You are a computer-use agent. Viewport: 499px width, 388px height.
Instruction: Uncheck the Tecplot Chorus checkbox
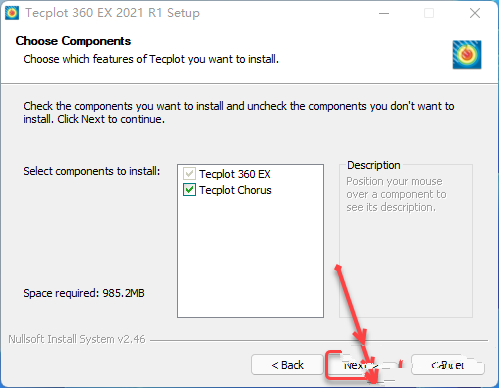(189, 190)
